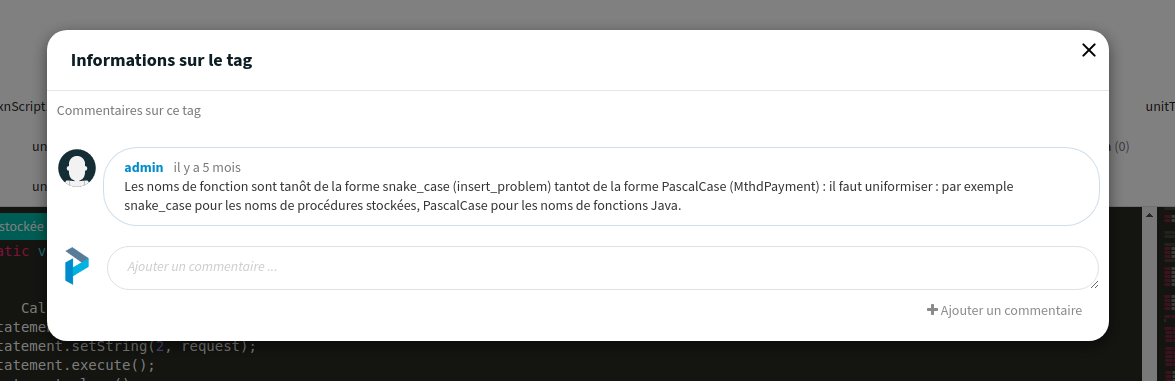Click the green 'stockée' tag label

23,225
